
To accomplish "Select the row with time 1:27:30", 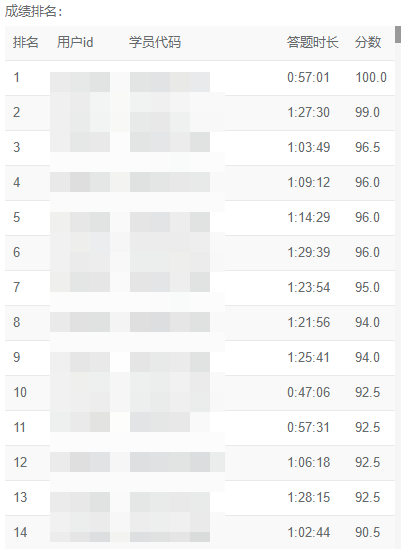I will (200, 113).
